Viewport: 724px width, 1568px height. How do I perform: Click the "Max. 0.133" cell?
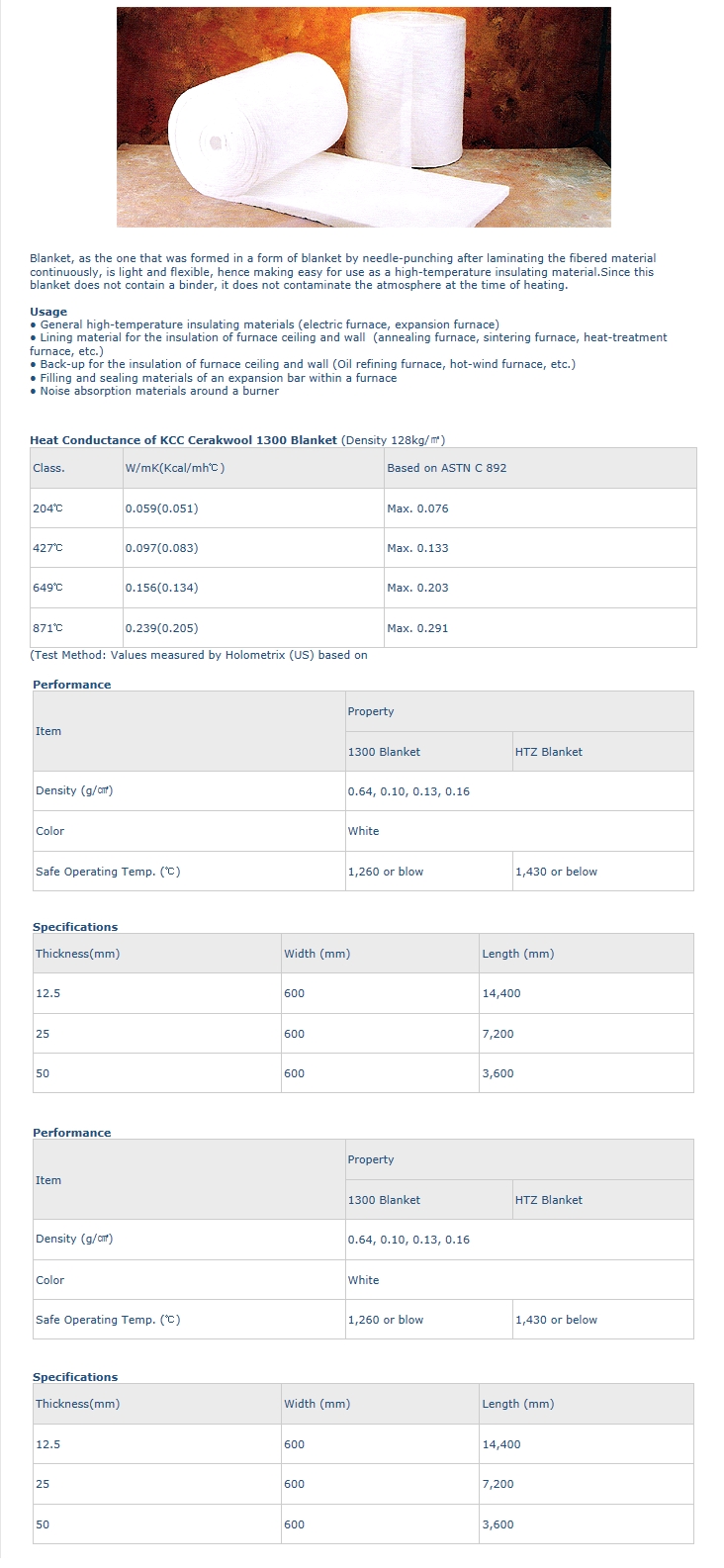[417, 548]
